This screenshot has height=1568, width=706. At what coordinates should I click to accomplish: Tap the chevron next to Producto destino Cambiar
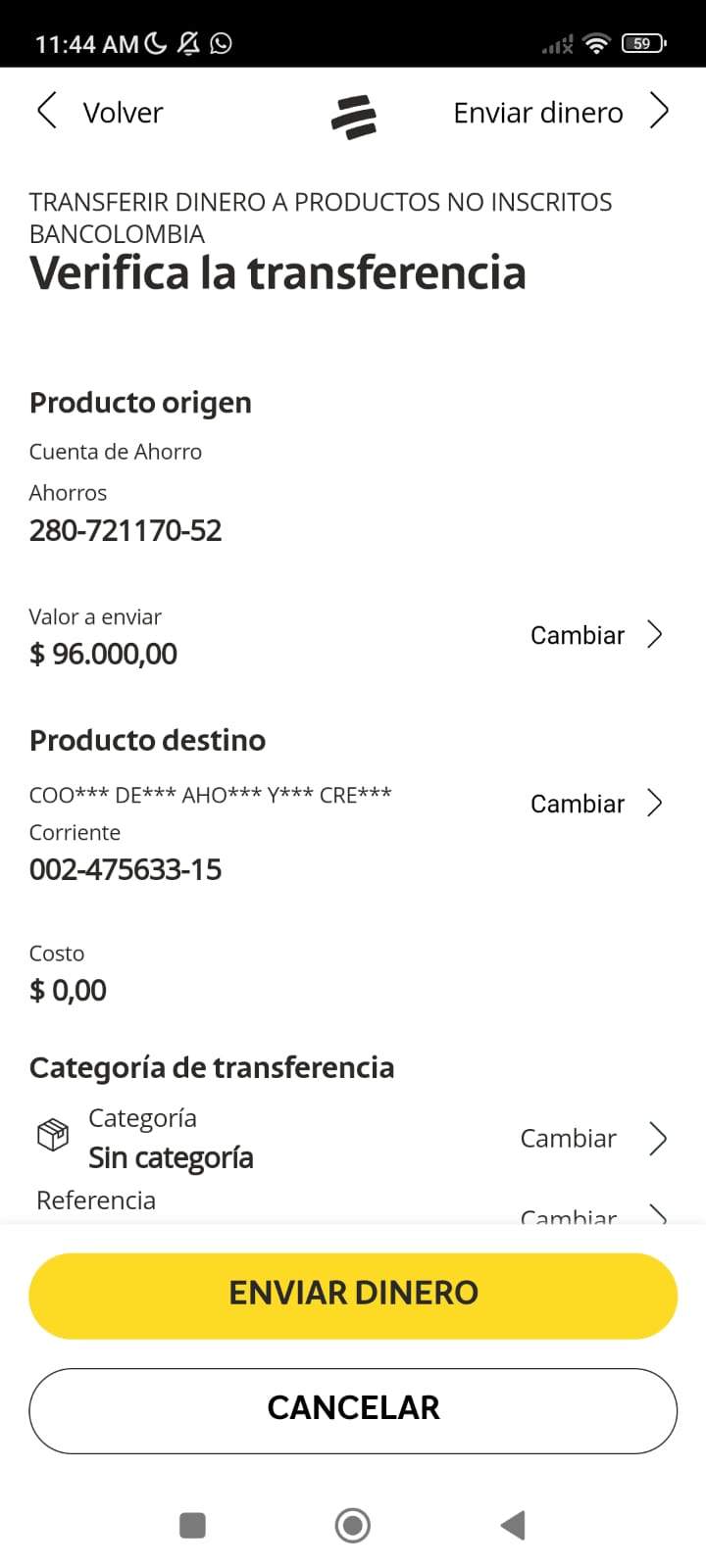[x=655, y=804]
